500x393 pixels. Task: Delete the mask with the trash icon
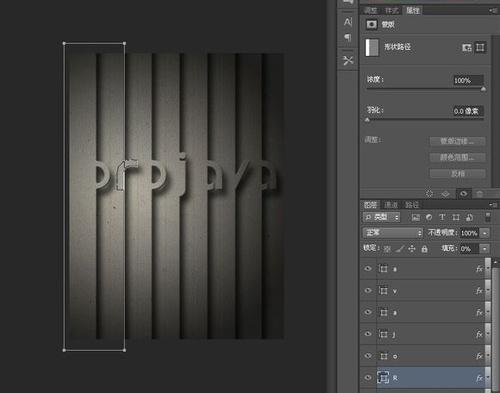coord(479,194)
